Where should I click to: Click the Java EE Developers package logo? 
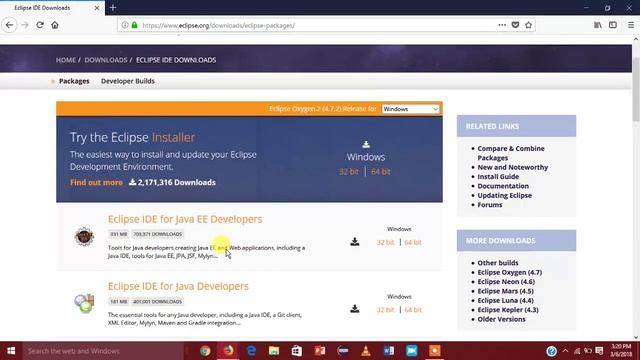(84, 236)
